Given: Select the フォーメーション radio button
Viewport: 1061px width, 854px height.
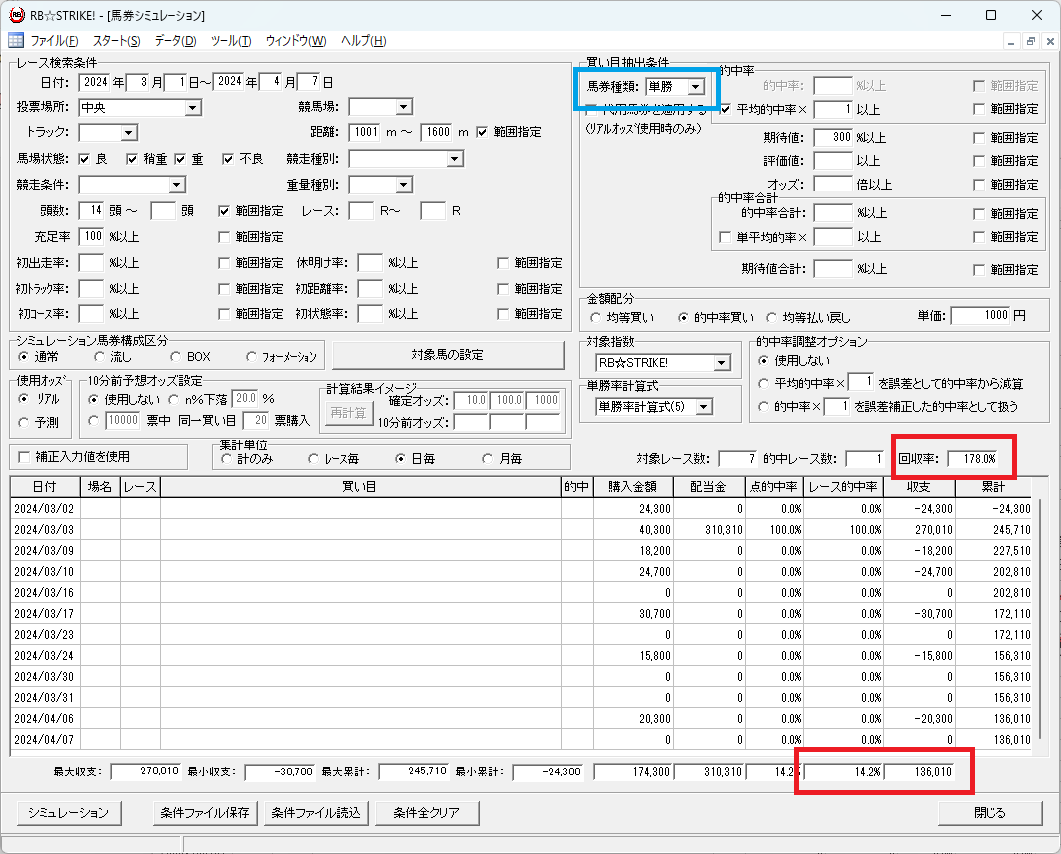Looking at the screenshot, I should 252,357.
